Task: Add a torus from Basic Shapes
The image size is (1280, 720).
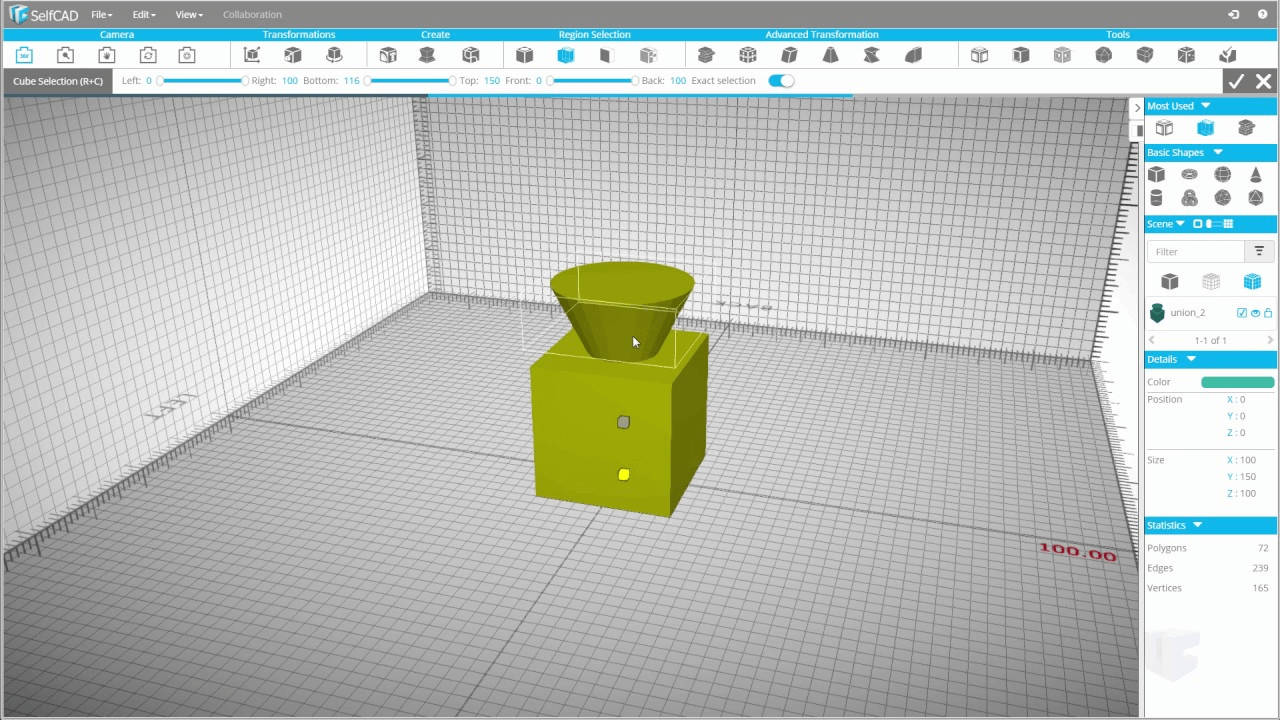Action: 1189,174
